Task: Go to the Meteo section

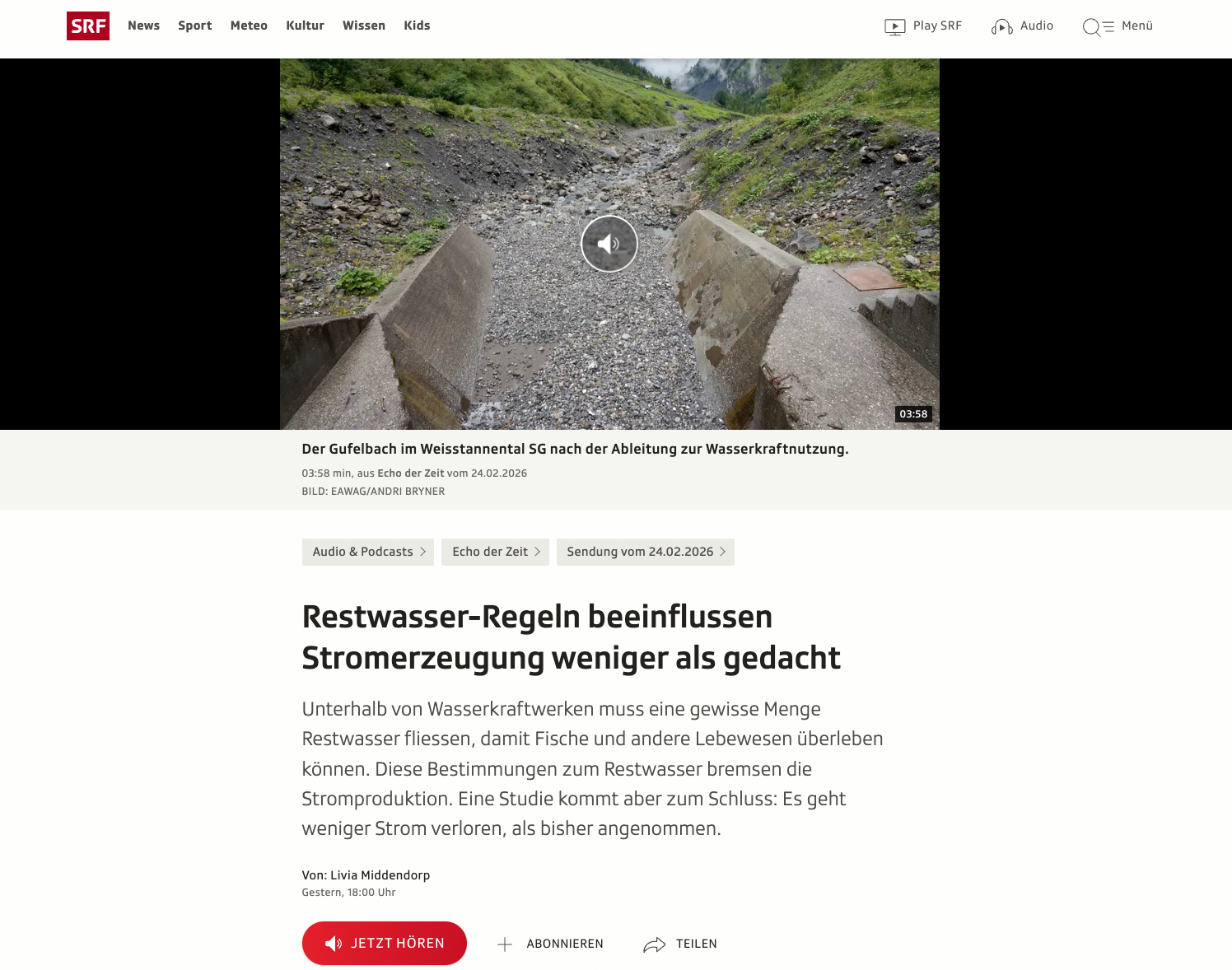Action: coord(249,26)
